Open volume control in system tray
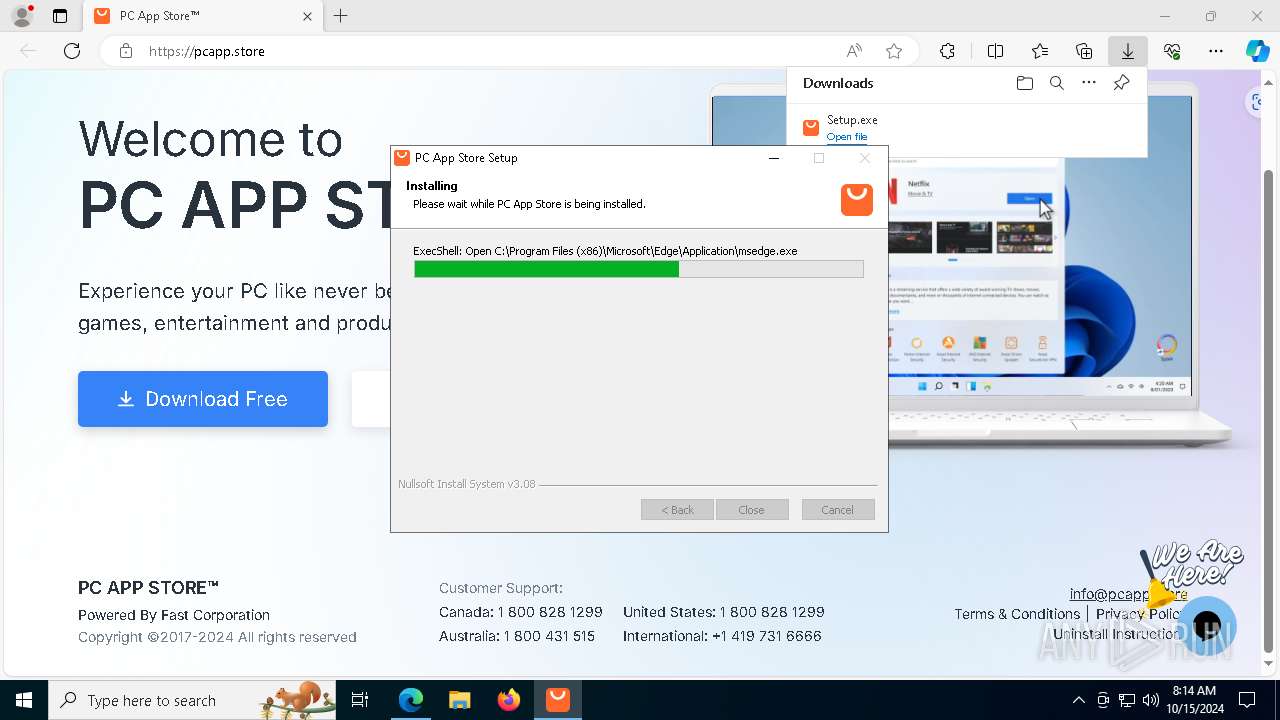Image resolution: width=1280 pixels, height=720 pixels. 1151,700
